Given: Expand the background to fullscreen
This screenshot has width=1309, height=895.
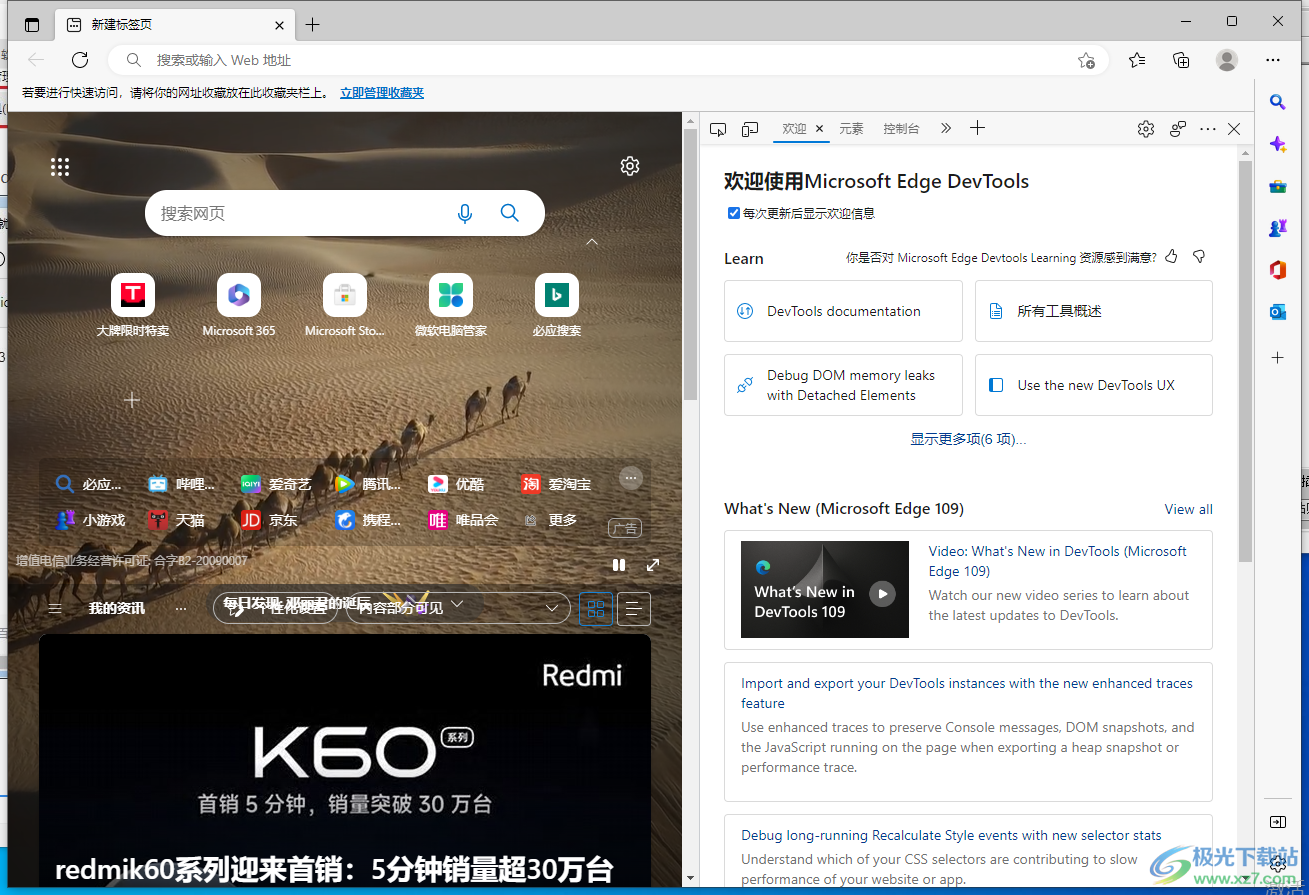Looking at the screenshot, I should click(653, 565).
